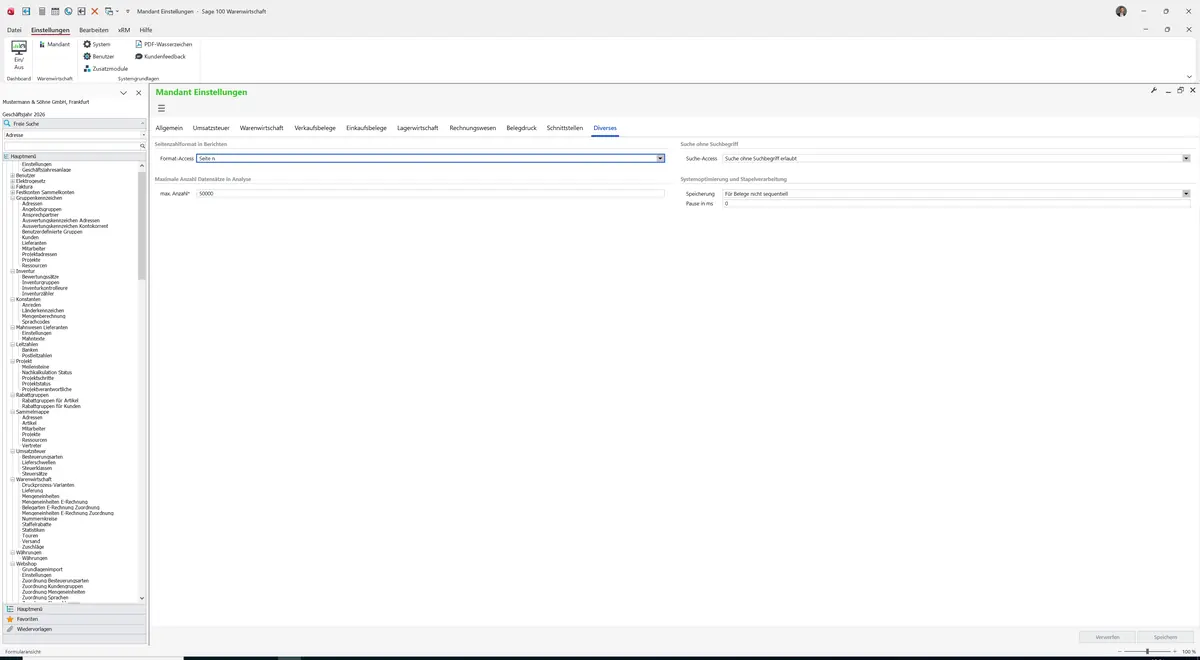The width and height of the screenshot is (1200, 660).
Task: Click the magnifier icon in navigation search field
Action: click(x=142, y=146)
